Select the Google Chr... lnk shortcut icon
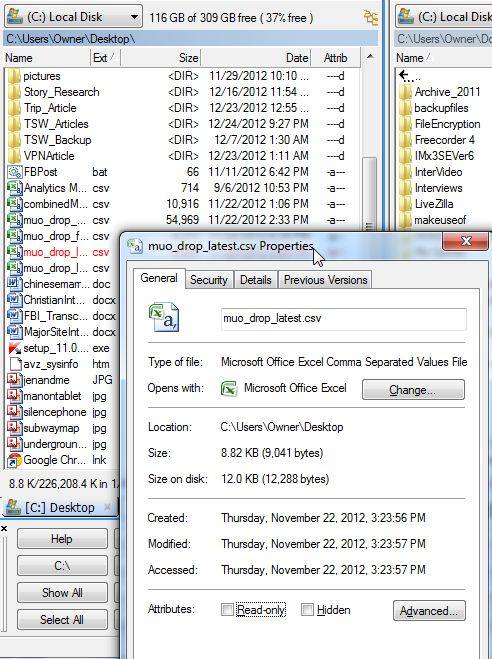492x659 pixels. [15, 460]
